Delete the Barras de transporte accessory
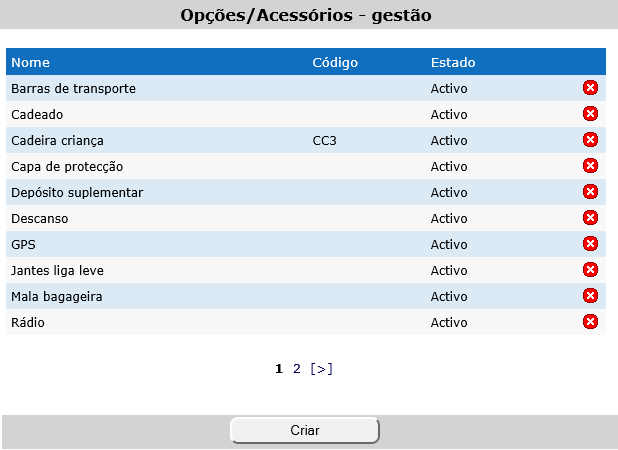Image resolution: width=618 pixels, height=450 pixels. 590,88
